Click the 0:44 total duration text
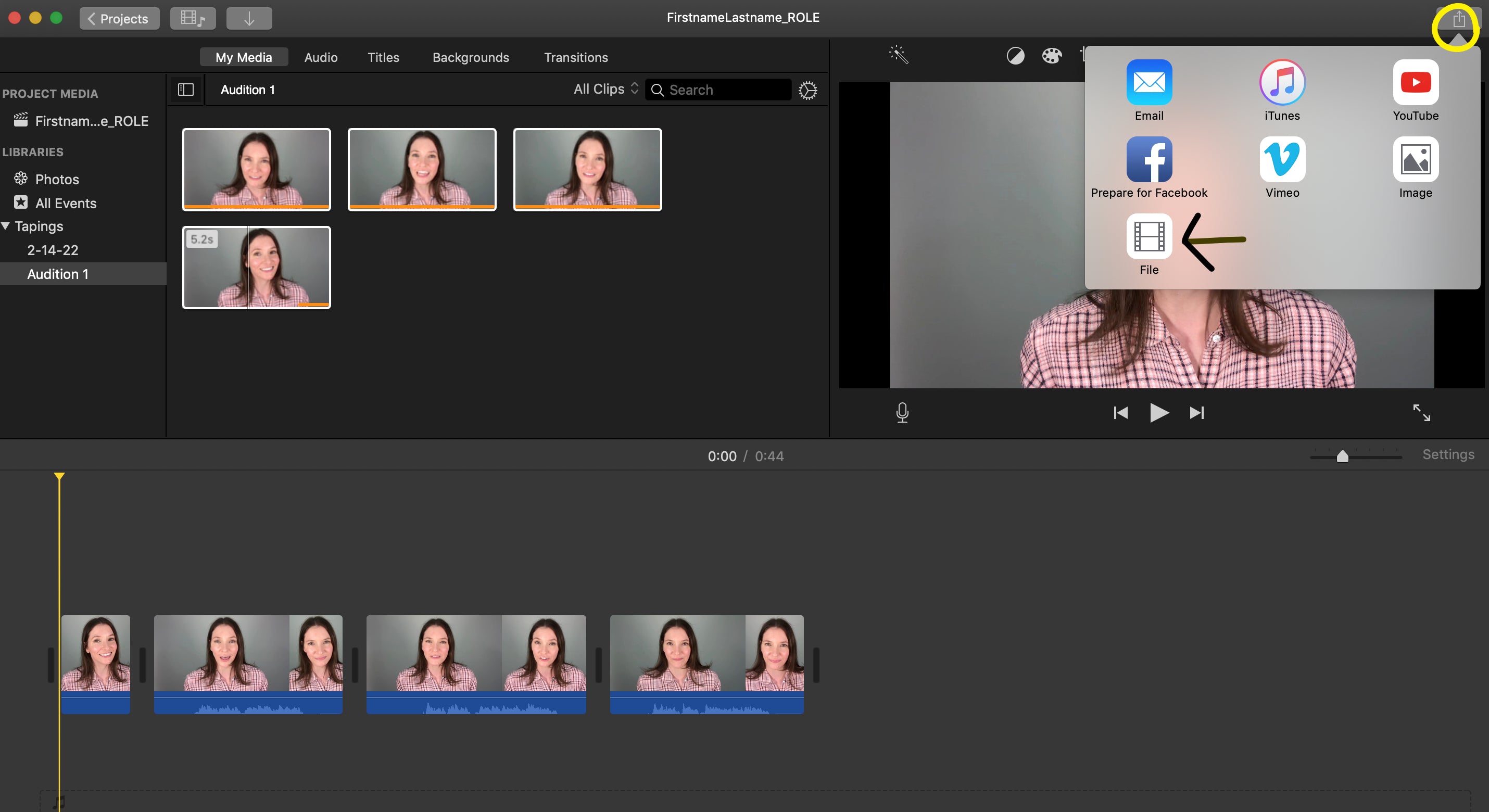Image resolution: width=1489 pixels, height=812 pixels. pyautogui.click(x=769, y=456)
